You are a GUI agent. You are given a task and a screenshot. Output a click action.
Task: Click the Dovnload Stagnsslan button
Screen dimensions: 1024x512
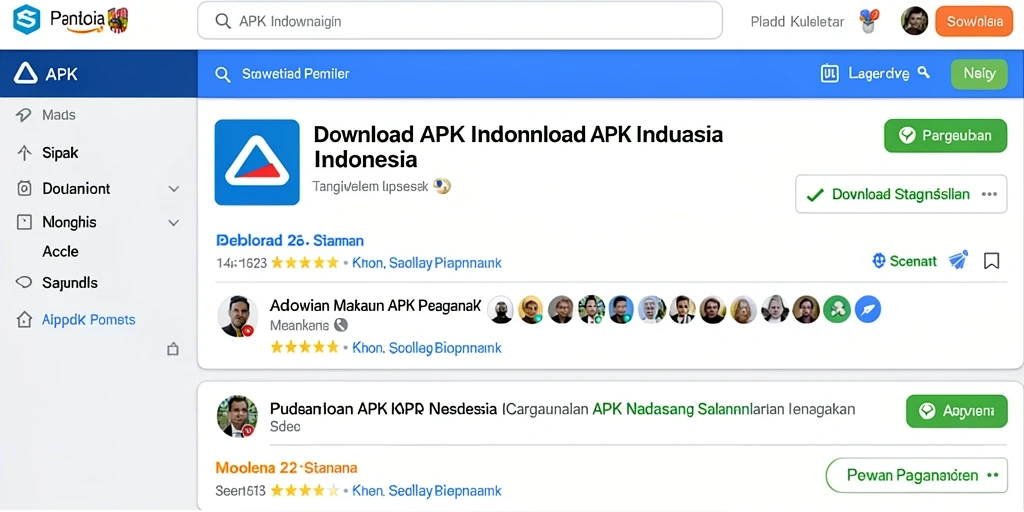click(x=901, y=194)
